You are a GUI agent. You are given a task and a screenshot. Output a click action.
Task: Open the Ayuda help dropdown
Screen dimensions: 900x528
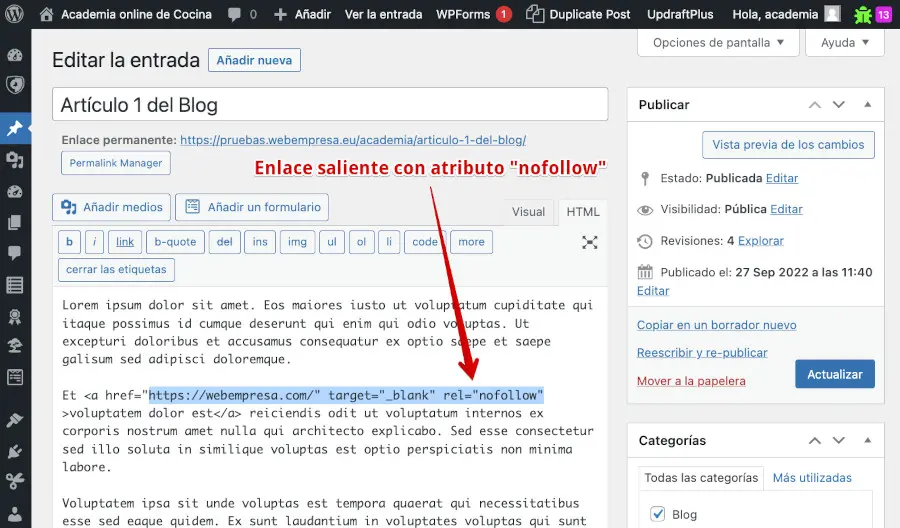(846, 43)
